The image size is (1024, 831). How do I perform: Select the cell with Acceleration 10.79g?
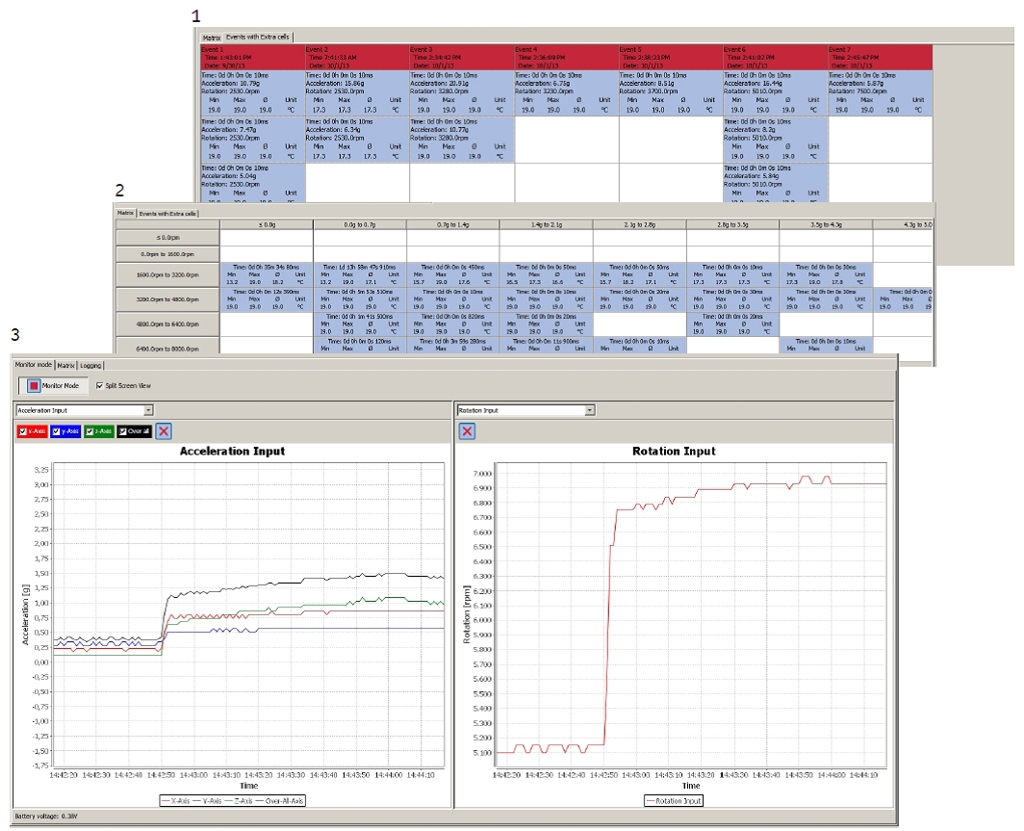coord(253,93)
